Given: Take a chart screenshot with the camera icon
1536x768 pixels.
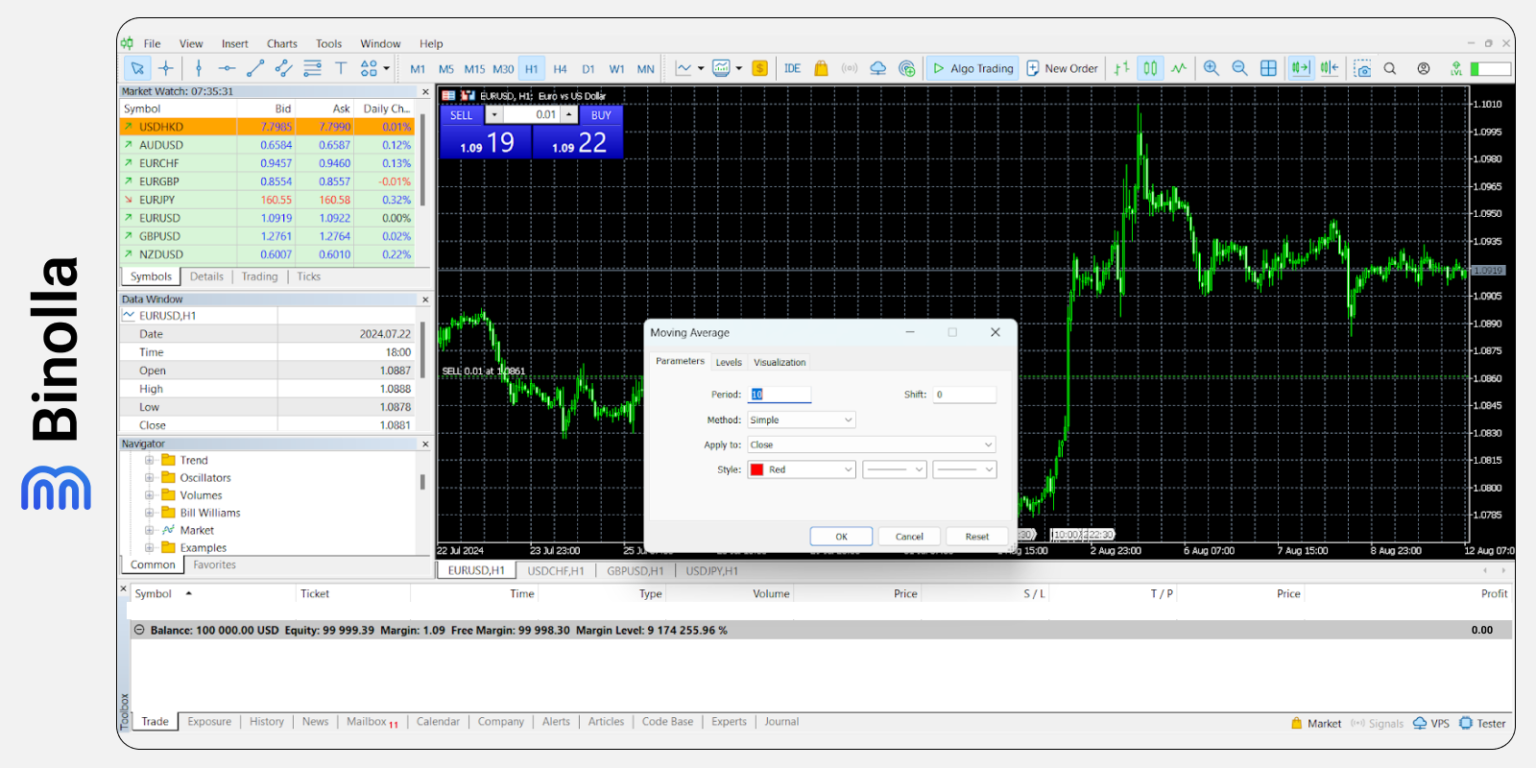Looking at the screenshot, I should 1362,68.
